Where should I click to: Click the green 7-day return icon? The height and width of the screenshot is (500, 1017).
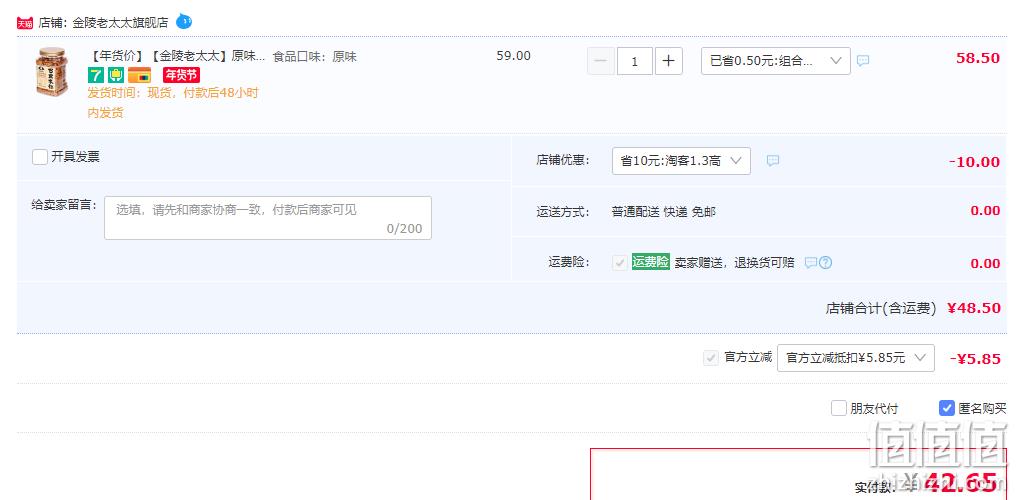pyautogui.click(x=95, y=75)
